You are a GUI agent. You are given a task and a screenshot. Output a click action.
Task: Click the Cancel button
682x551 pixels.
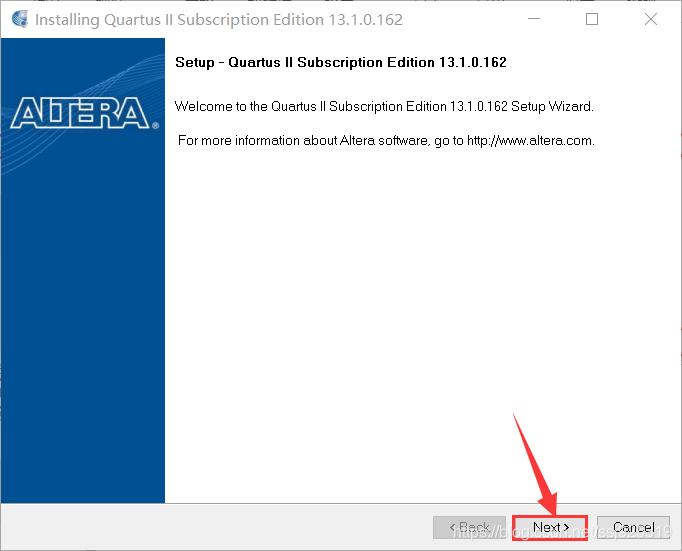[x=633, y=528]
